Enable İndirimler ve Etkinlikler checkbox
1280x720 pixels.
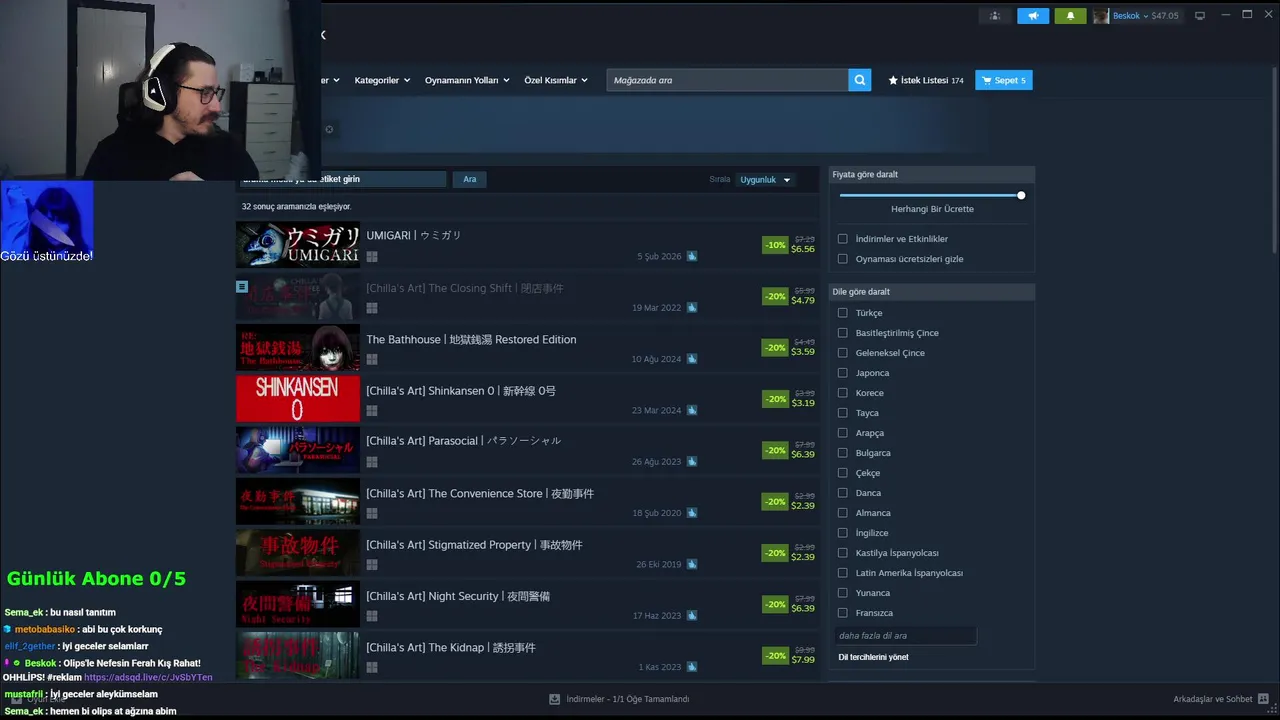point(843,239)
